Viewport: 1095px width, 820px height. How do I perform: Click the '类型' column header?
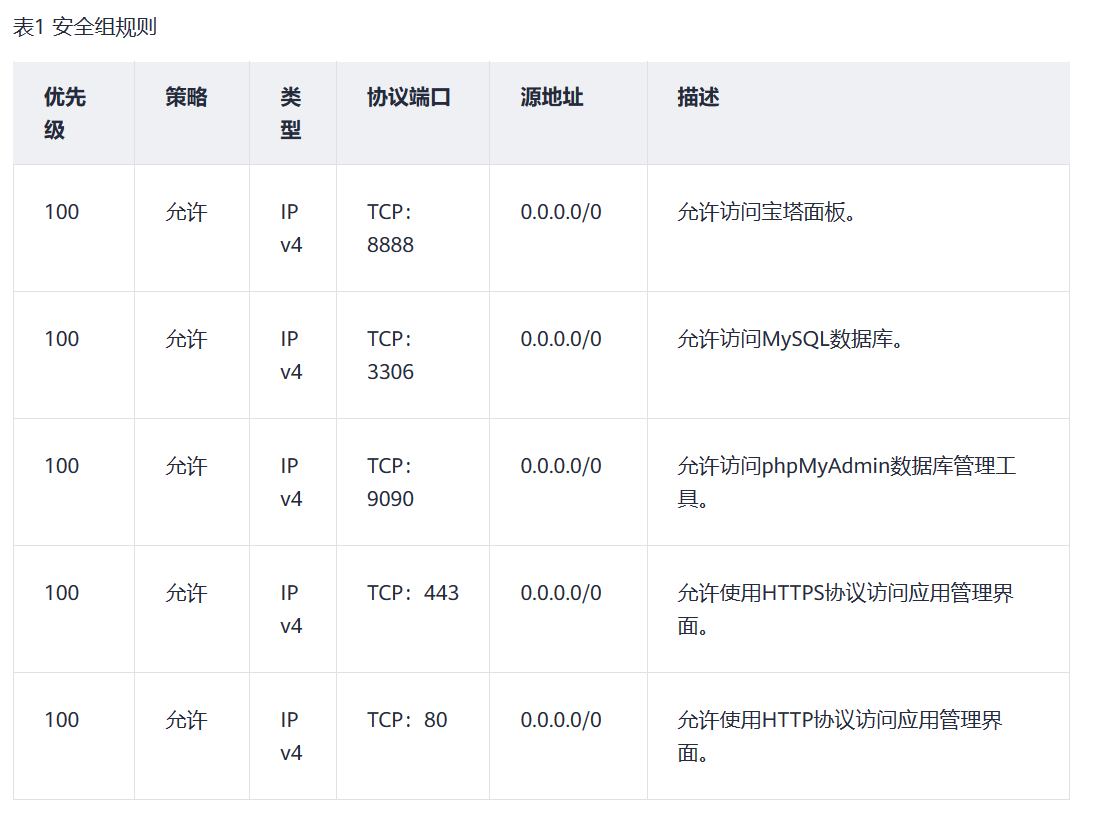pyautogui.click(x=291, y=113)
